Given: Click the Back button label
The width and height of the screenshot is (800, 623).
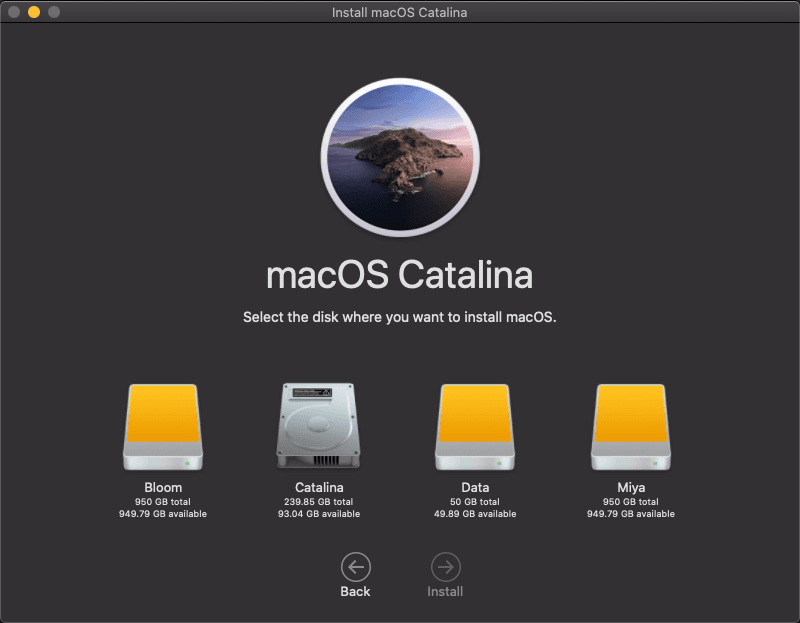Looking at the screenshot, I should click(355, 590).
